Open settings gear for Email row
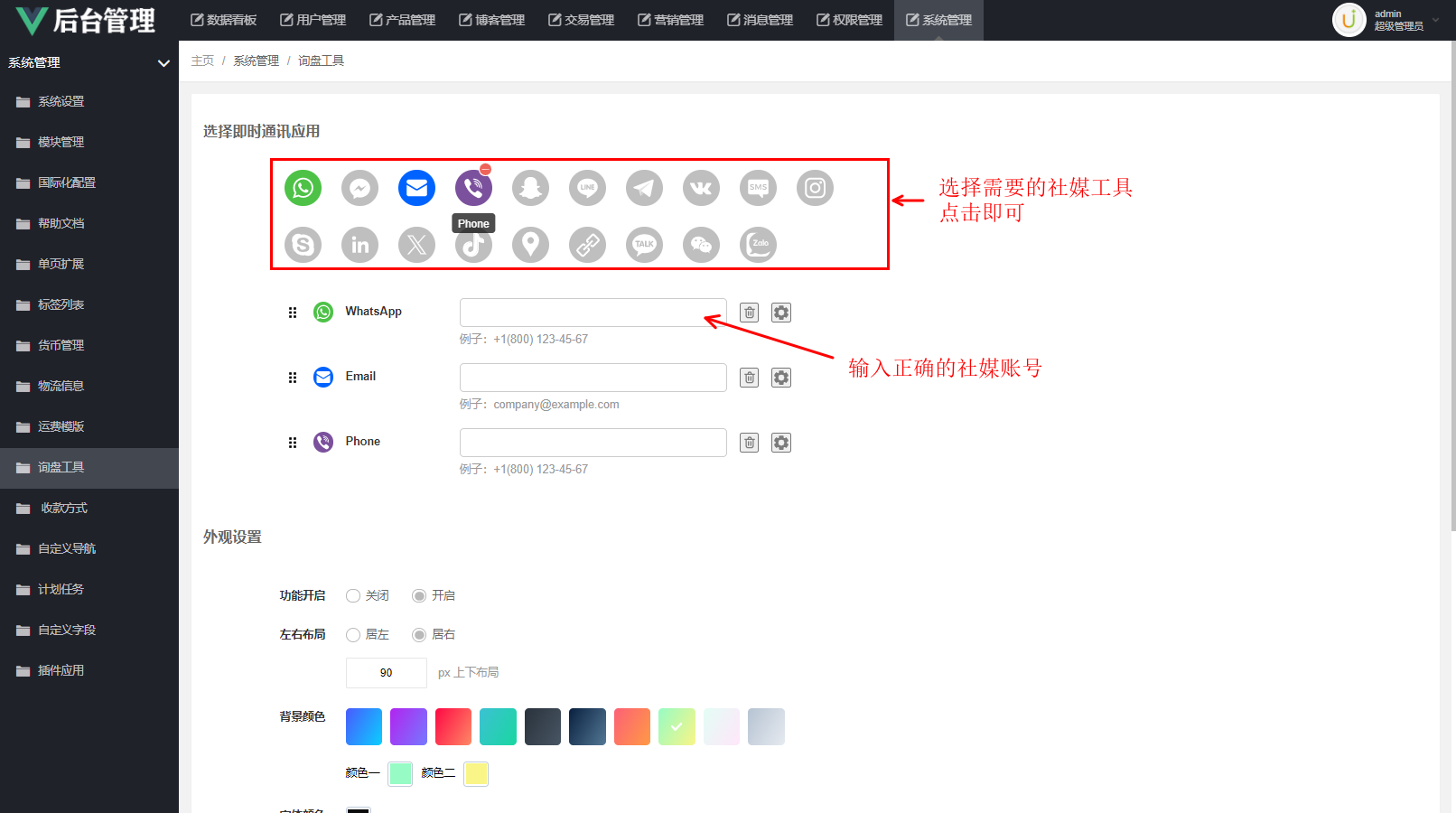1456x813 pixels. click(x=781, y=378)
